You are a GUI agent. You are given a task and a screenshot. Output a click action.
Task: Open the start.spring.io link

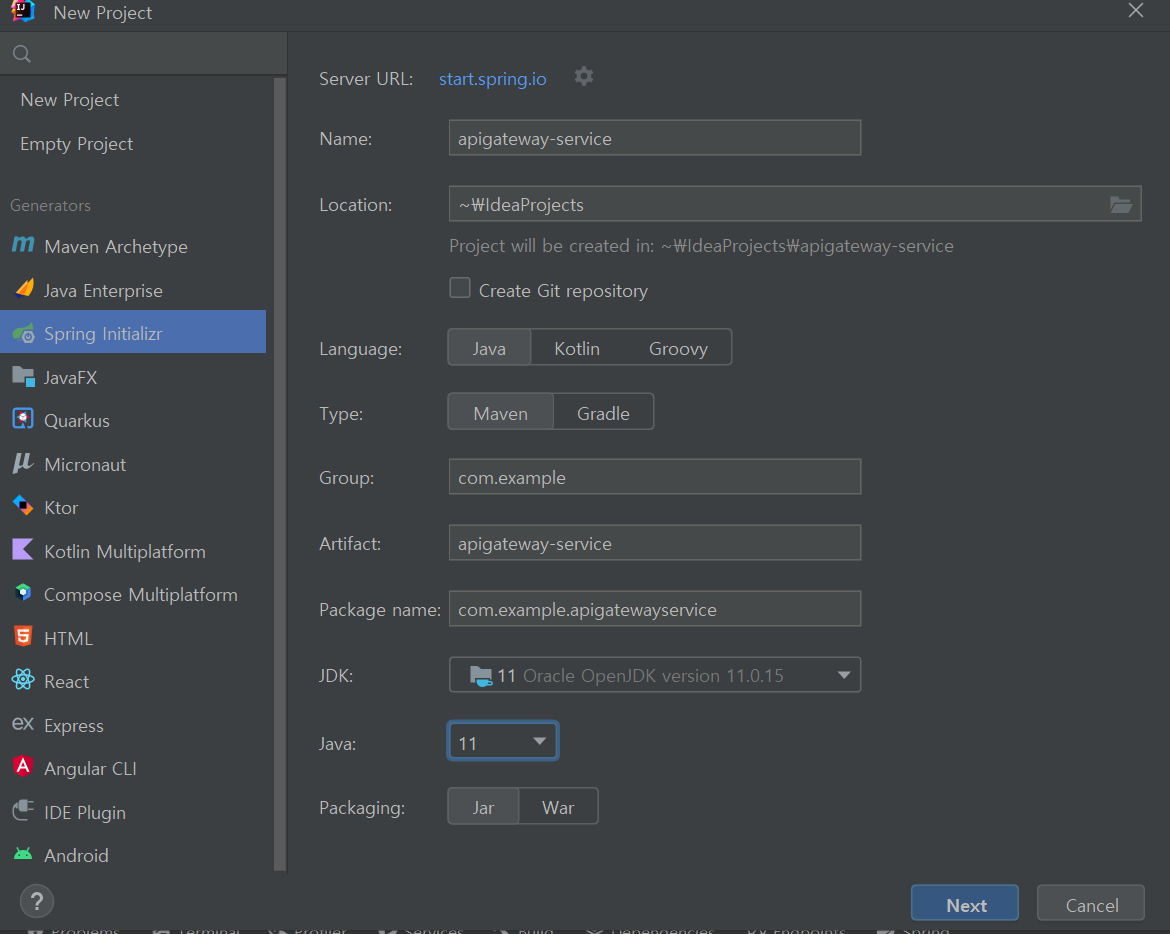tap(492, 79)
